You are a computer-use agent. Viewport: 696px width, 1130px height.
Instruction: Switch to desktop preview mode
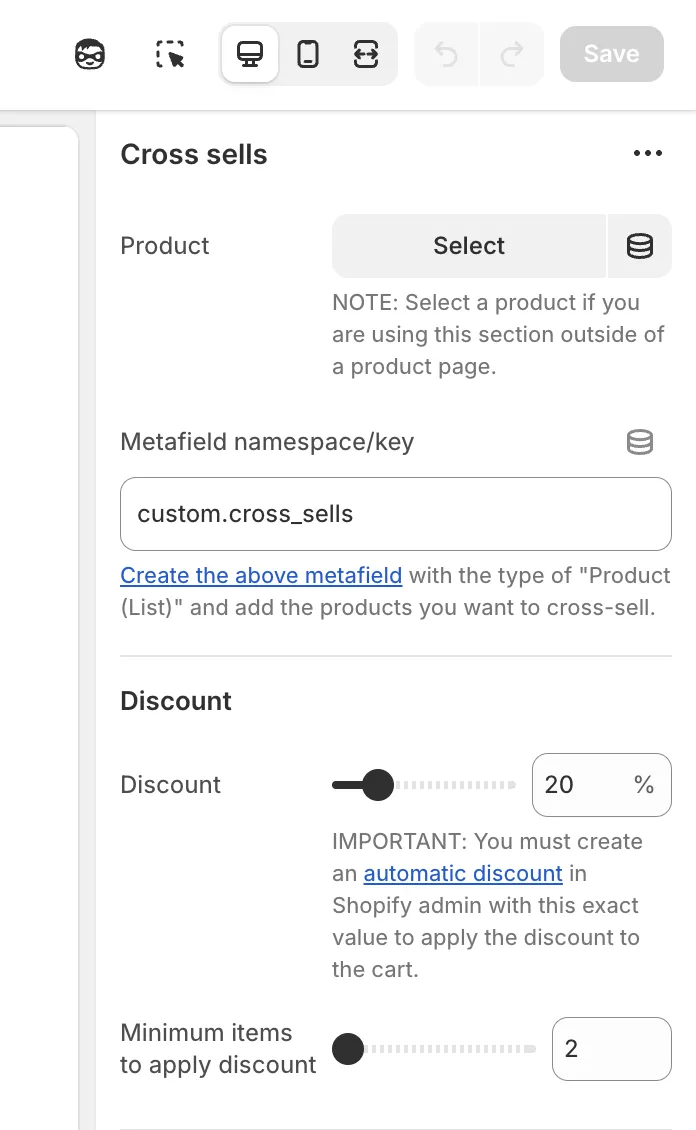pos(249,54)
